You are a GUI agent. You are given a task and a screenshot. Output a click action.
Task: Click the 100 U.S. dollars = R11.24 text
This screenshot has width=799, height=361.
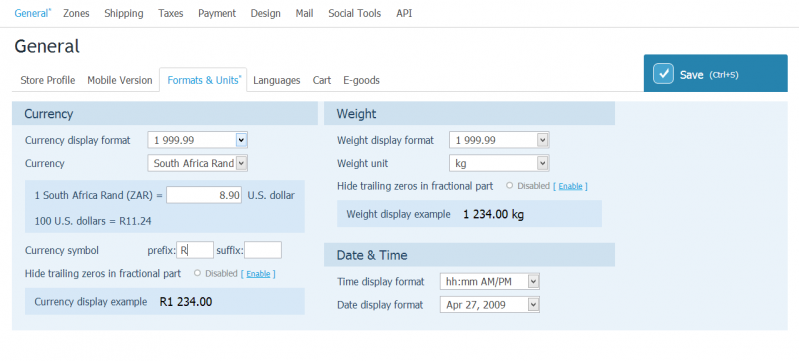pyautogui.click(x=93, y=221)
